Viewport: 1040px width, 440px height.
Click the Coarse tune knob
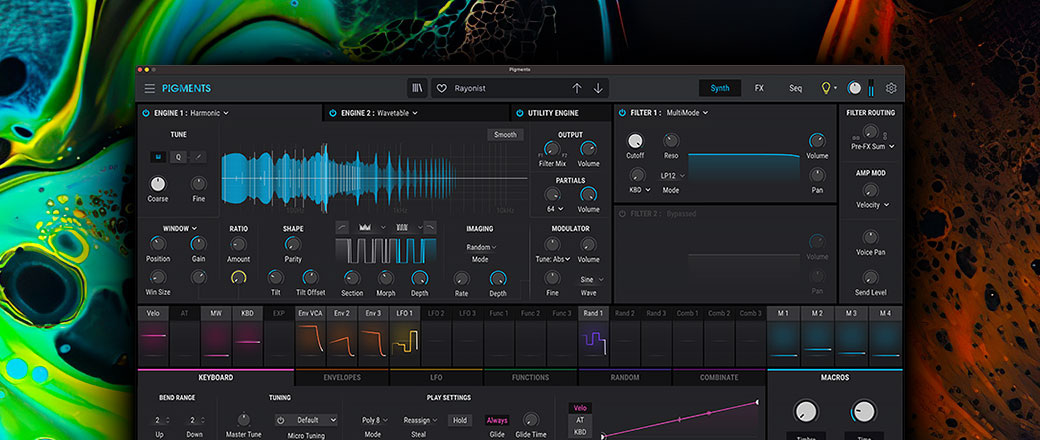[x=158, y=184]
